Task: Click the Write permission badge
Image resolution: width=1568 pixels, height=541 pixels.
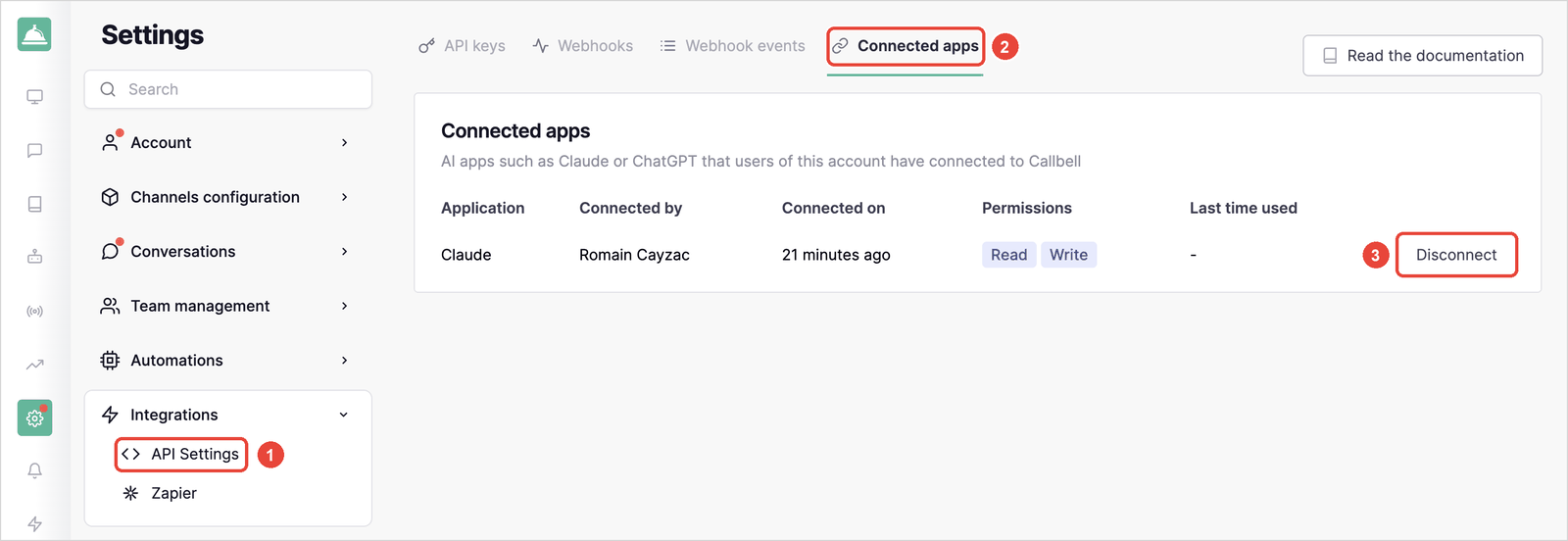Action: pyautogui.click(x=1068, y=255)
